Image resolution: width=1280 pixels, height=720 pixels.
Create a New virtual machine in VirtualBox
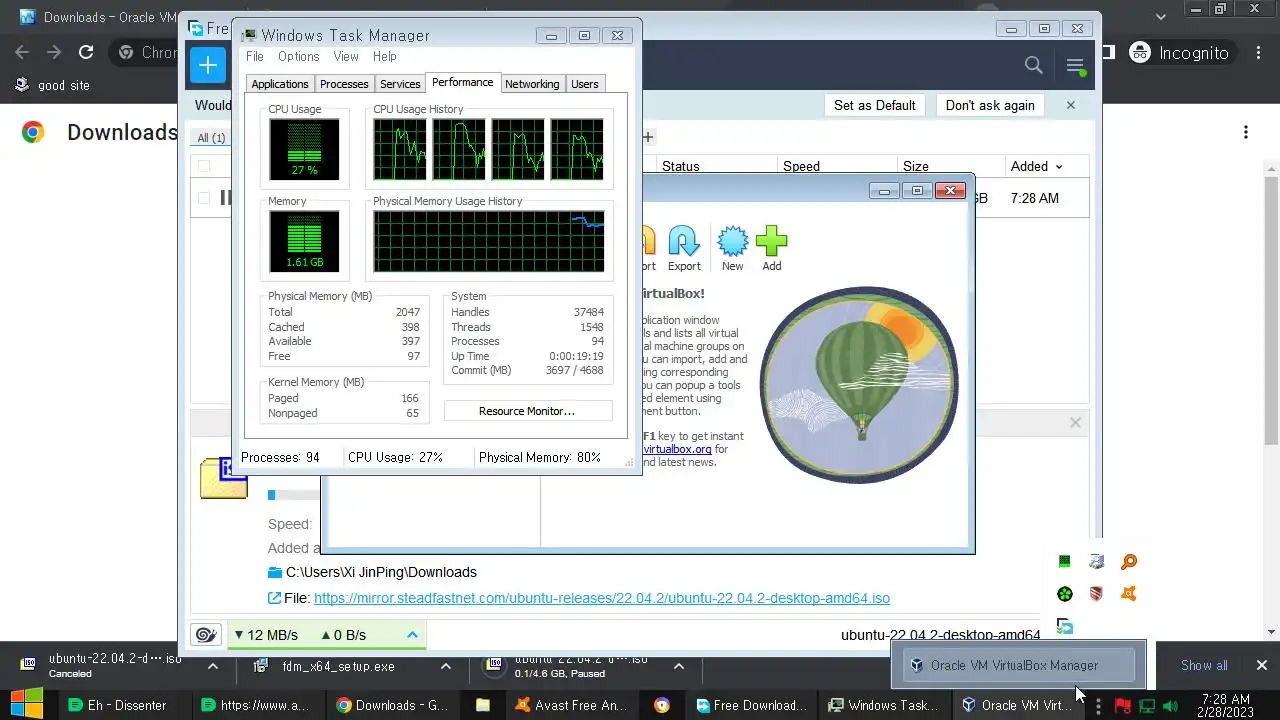[733, 248]
